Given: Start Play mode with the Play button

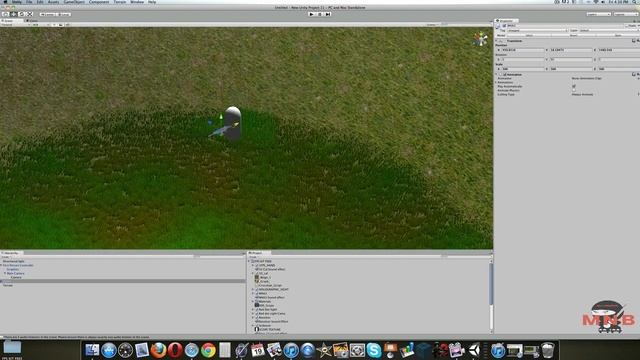Looking at the screenshot, I should [311, 14].
